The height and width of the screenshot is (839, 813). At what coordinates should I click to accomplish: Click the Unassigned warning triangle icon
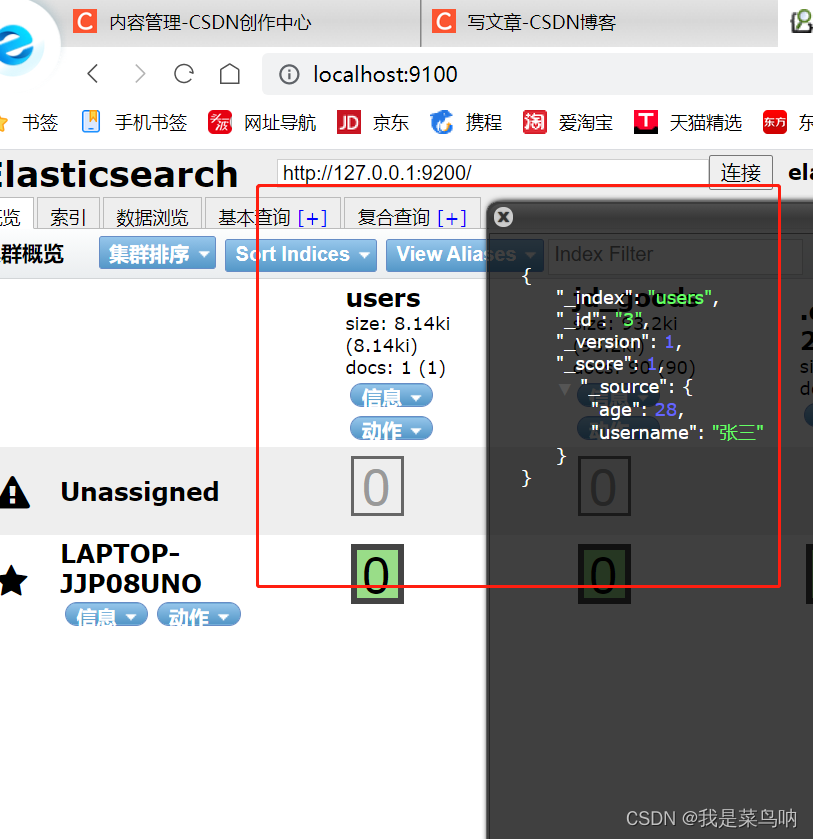pos(14,492)
